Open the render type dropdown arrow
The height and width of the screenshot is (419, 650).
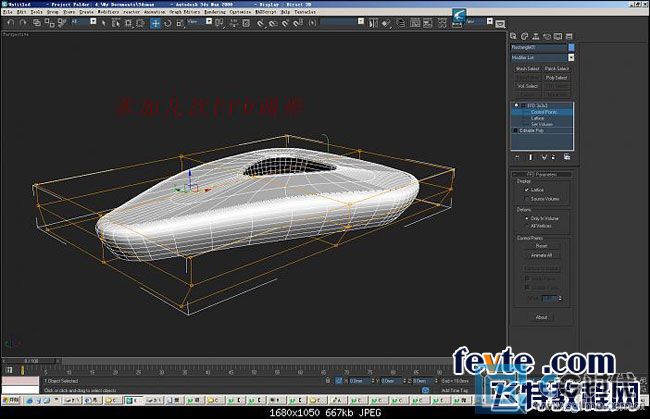pos(490,22)
